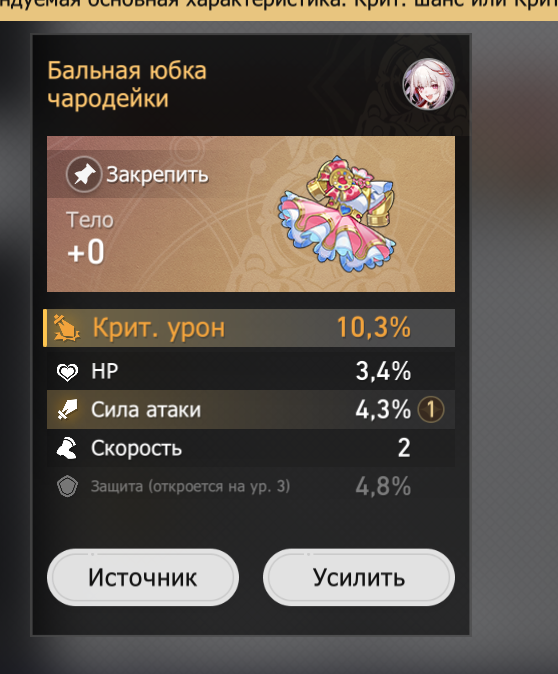This screenshot has height=674, width=558.
Task: Click the Тело +0 level label
Action: pos(90,238)
